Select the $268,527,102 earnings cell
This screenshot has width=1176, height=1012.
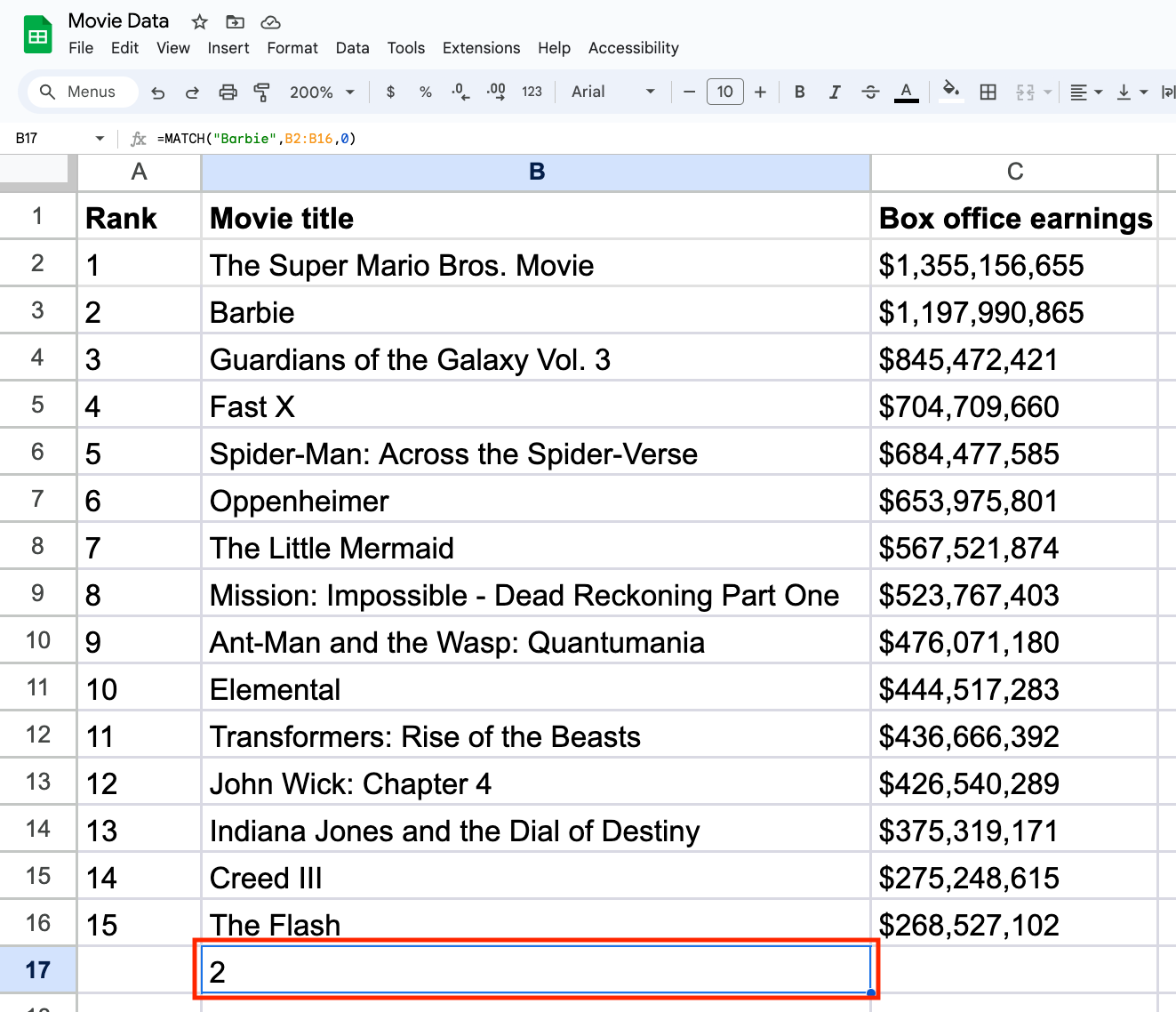point(1014,923)
